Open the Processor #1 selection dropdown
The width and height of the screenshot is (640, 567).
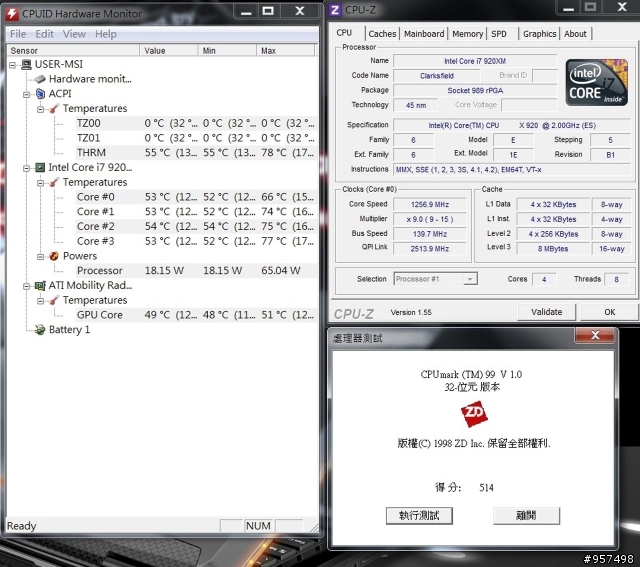click(470, 279)
